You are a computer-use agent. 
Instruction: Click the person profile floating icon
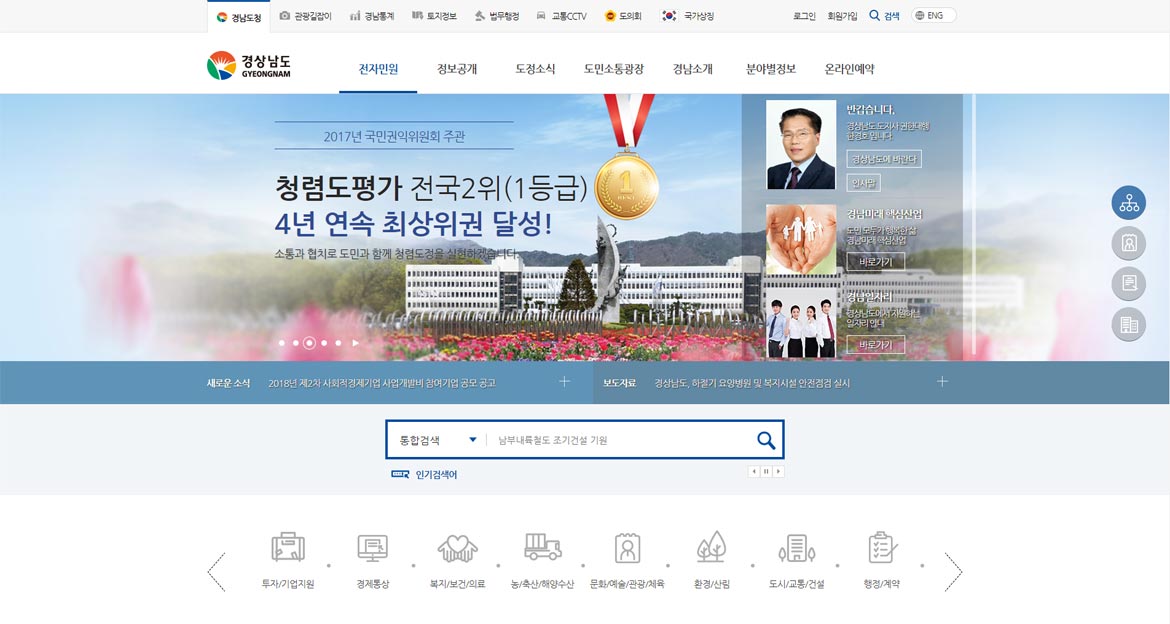coord(1129,243)
